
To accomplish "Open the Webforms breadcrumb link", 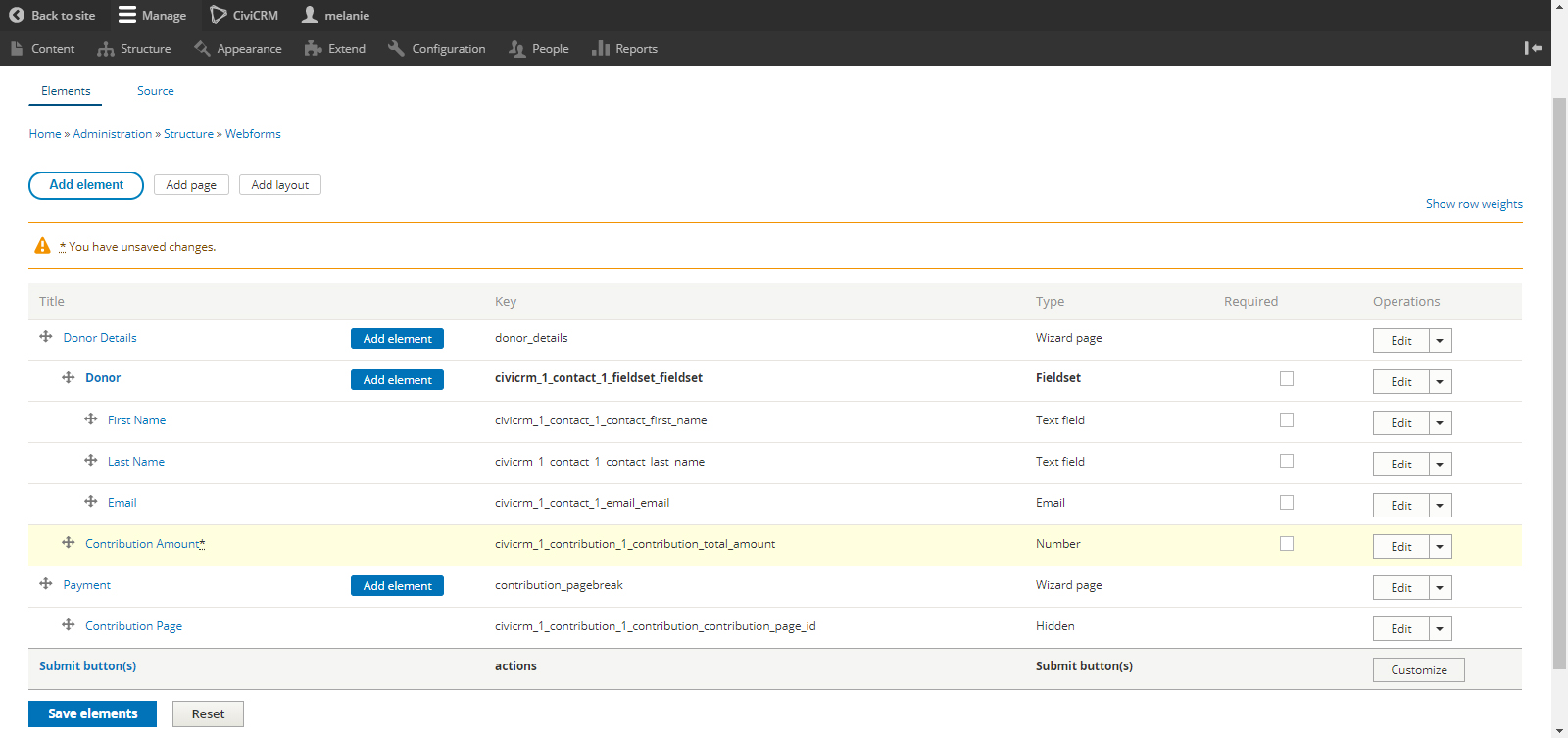I will 253,134.
